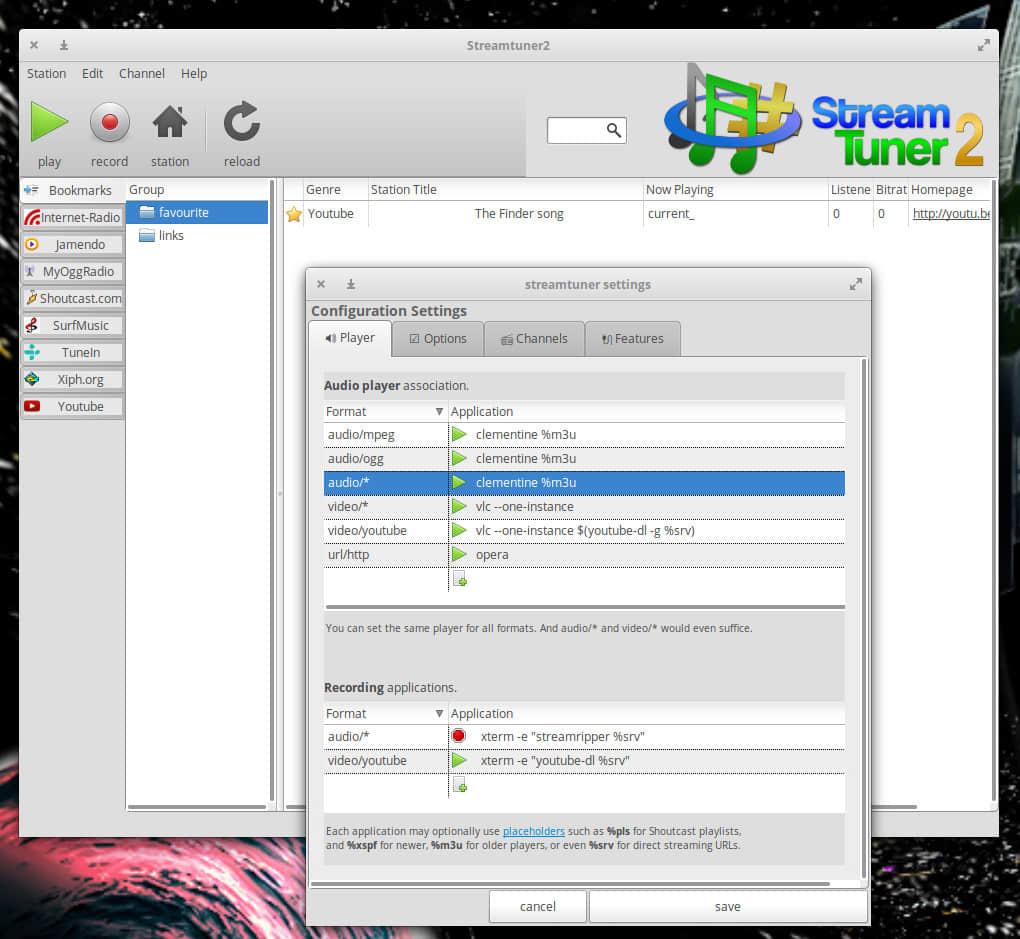The height and width of the screenshot is (939, 1020).
Task: Click the Recording Format column sort arrow
Action: pos(439,714)
